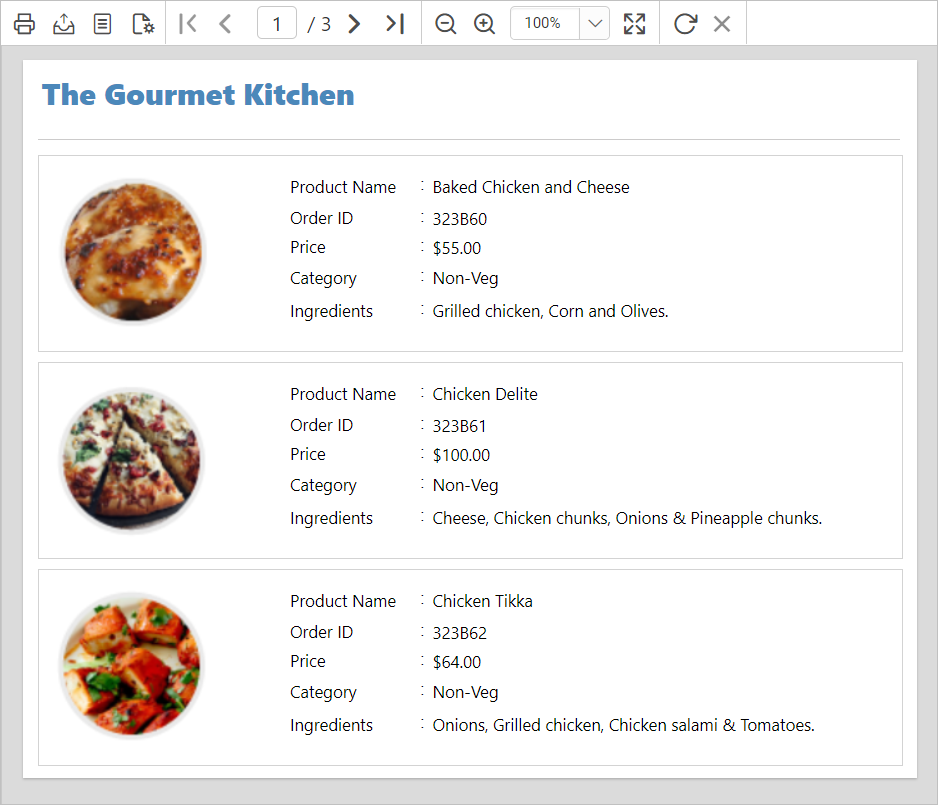Open page setup icon with gear
Screen dimensions: 938x805
tap(143, 24)
